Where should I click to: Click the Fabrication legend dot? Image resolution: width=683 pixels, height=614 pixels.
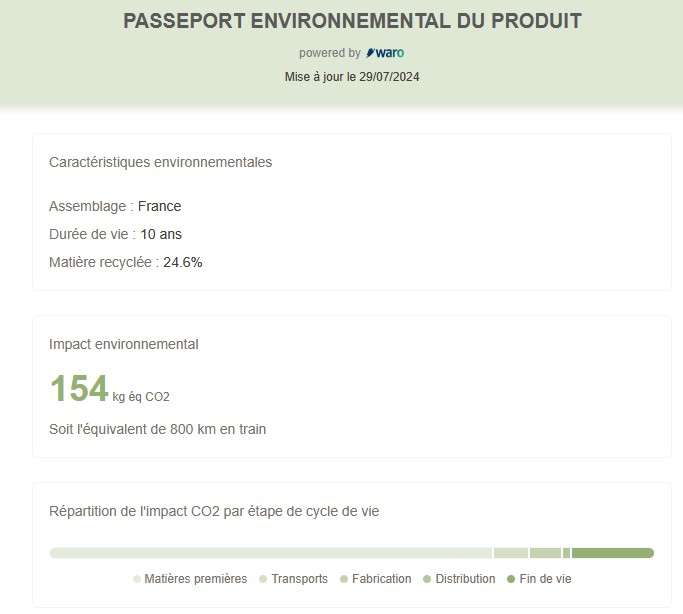tap(344, 579)
